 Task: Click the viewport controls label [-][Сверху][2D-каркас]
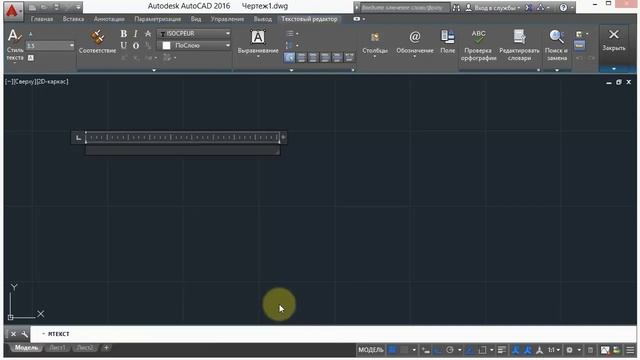point(37,82)
